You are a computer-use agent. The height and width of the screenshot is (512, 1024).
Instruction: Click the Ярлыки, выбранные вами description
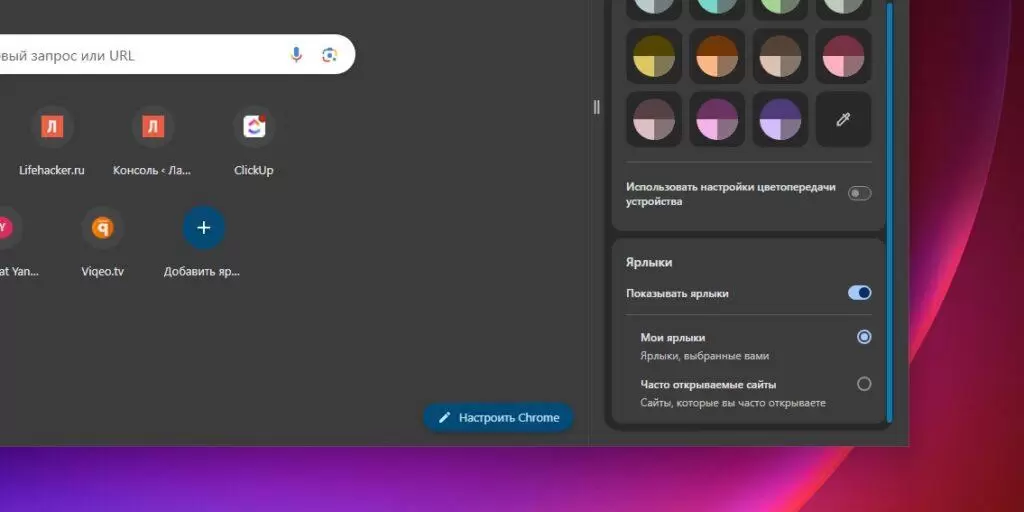[x=704, y=356]
